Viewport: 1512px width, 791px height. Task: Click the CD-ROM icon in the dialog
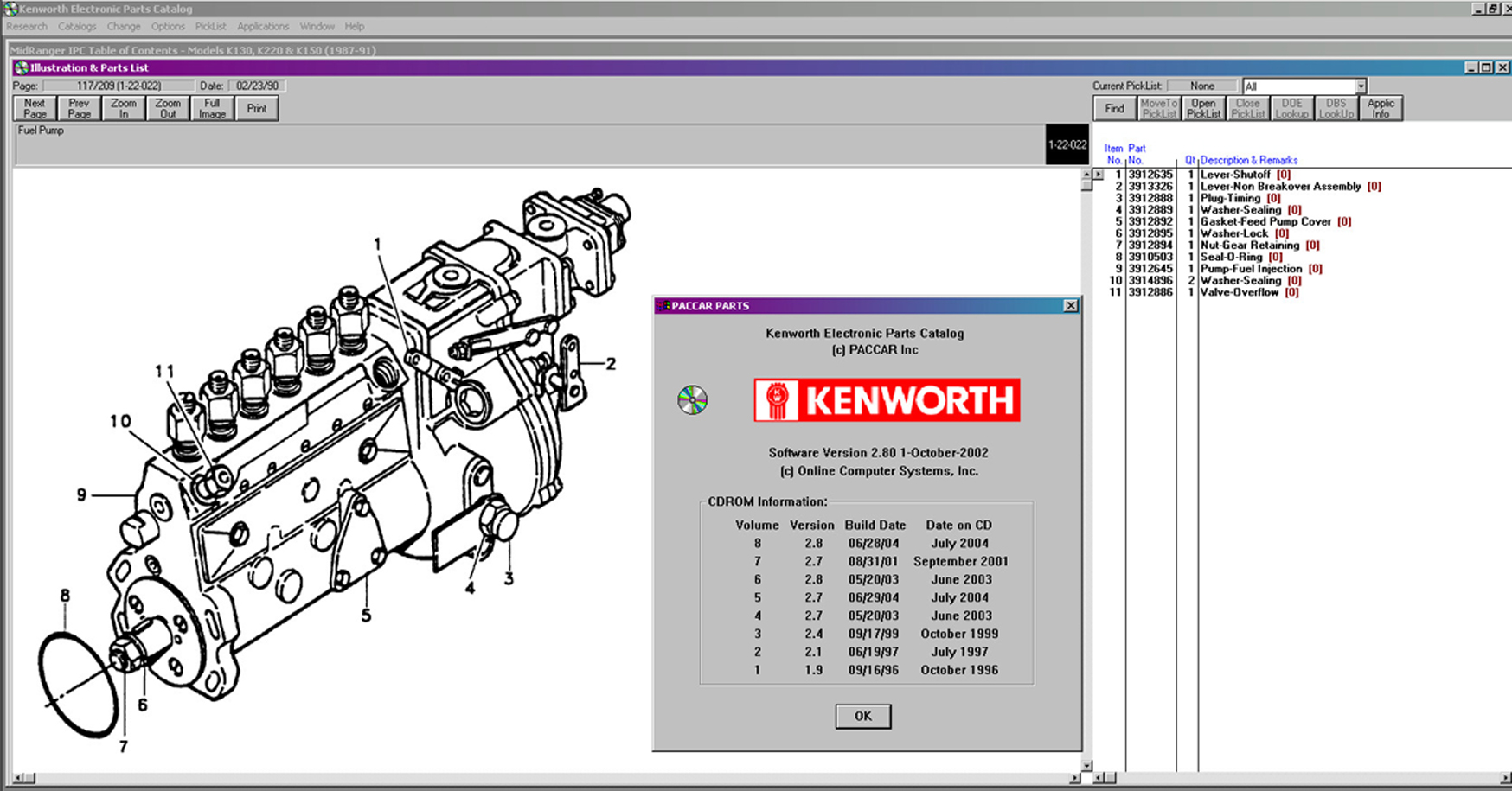pos(692,399)
